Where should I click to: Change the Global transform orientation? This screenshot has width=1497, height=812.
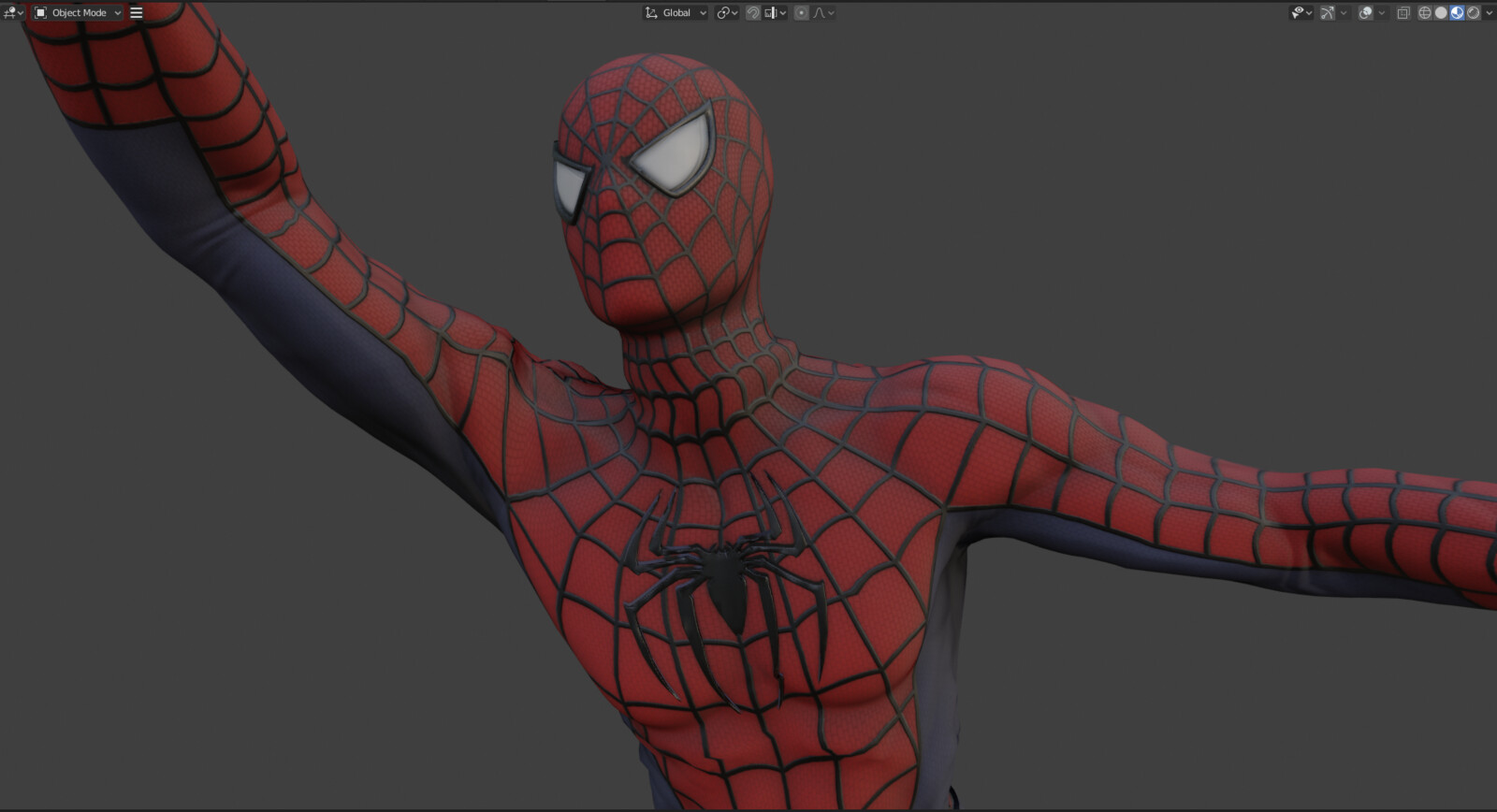coord(676,13)
